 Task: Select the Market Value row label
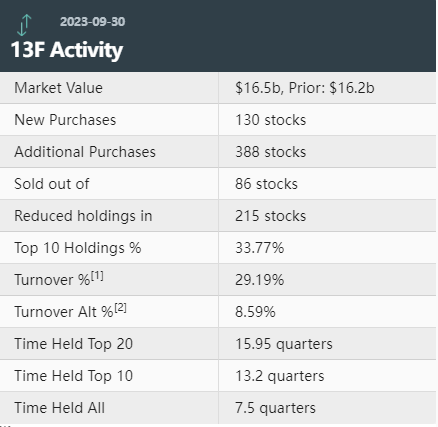(58, 88)
